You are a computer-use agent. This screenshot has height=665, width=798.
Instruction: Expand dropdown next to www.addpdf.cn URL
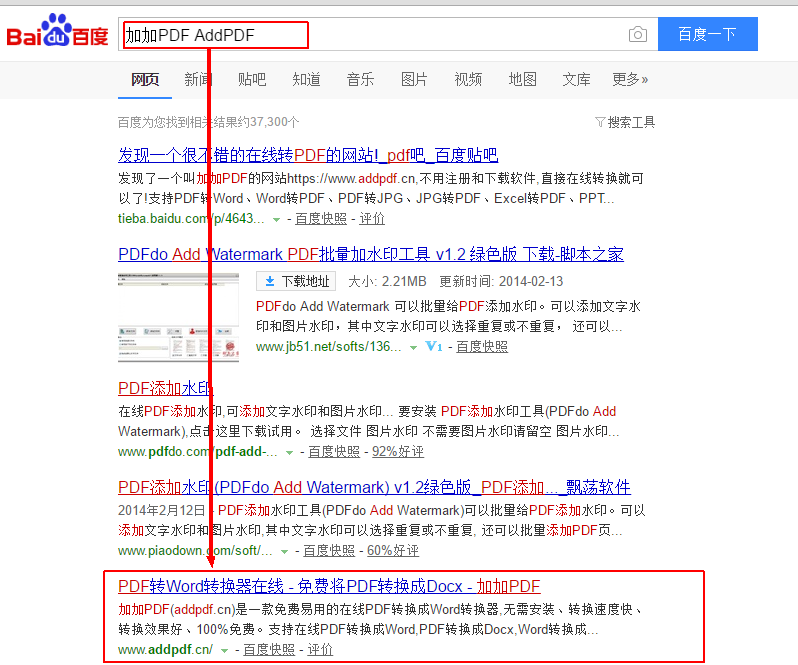[224, 651]
